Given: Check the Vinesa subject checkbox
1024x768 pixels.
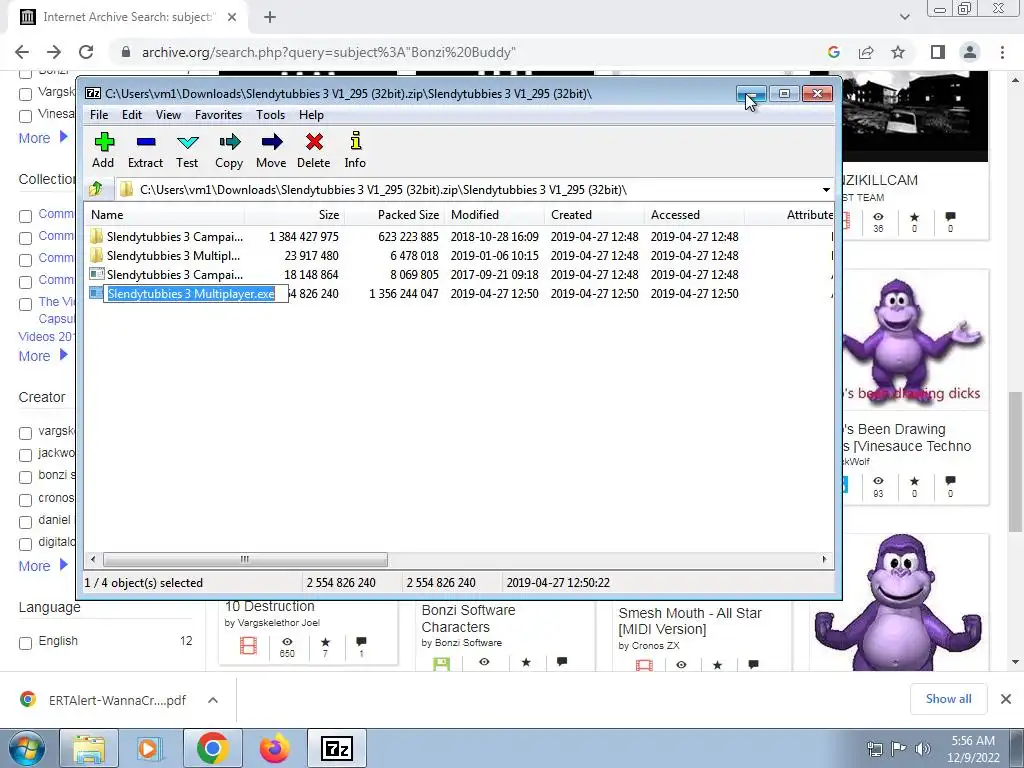Looking at the screenshot, I should click(x=25, y=116).
